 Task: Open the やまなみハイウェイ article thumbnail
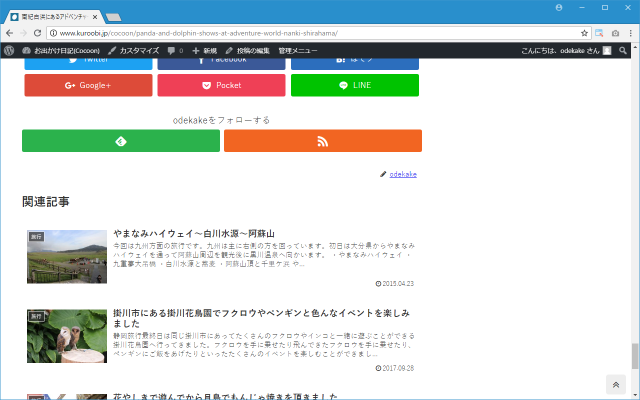[67, 257]
